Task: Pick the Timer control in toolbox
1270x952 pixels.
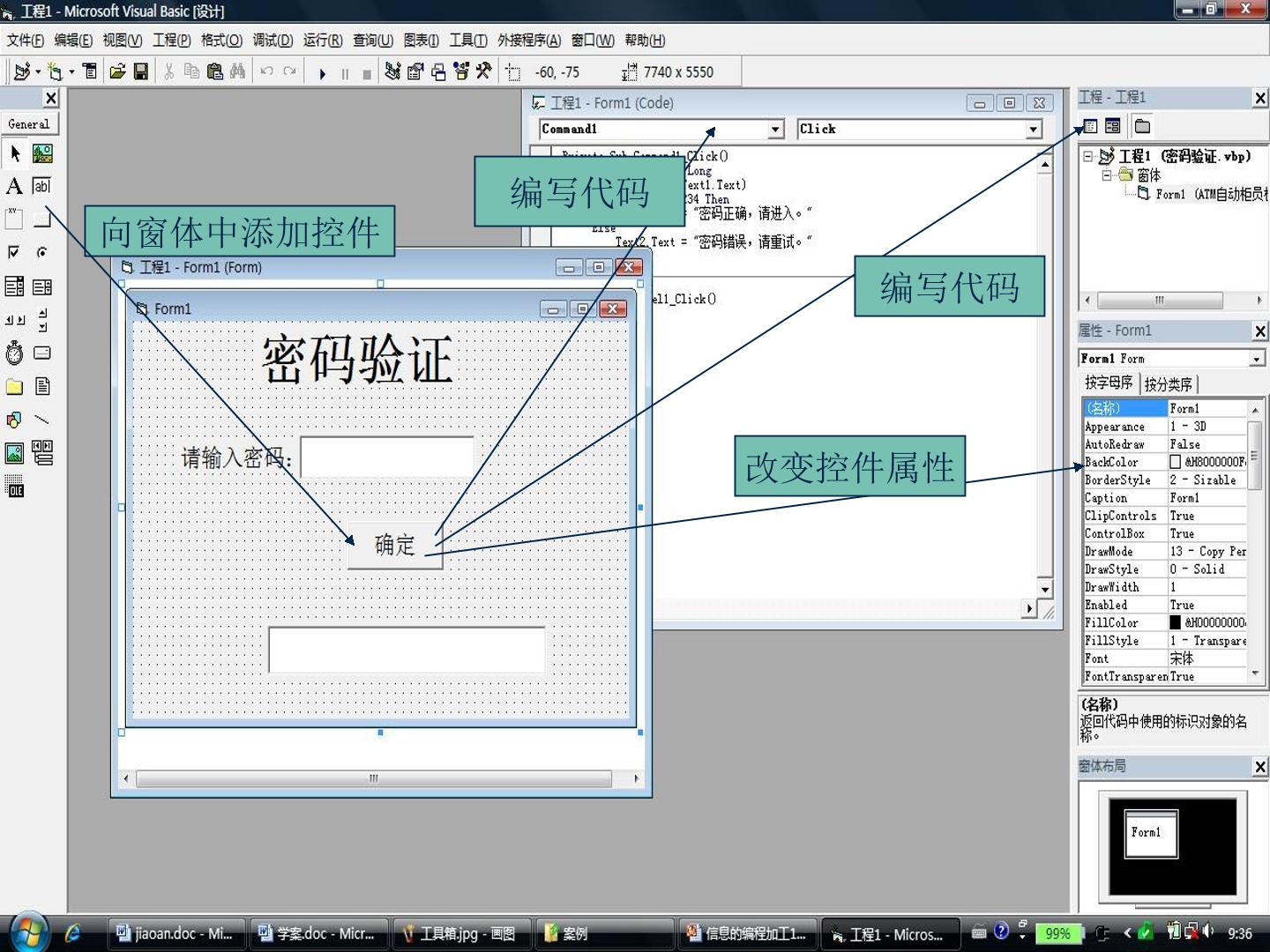Action: pos(14,353)
